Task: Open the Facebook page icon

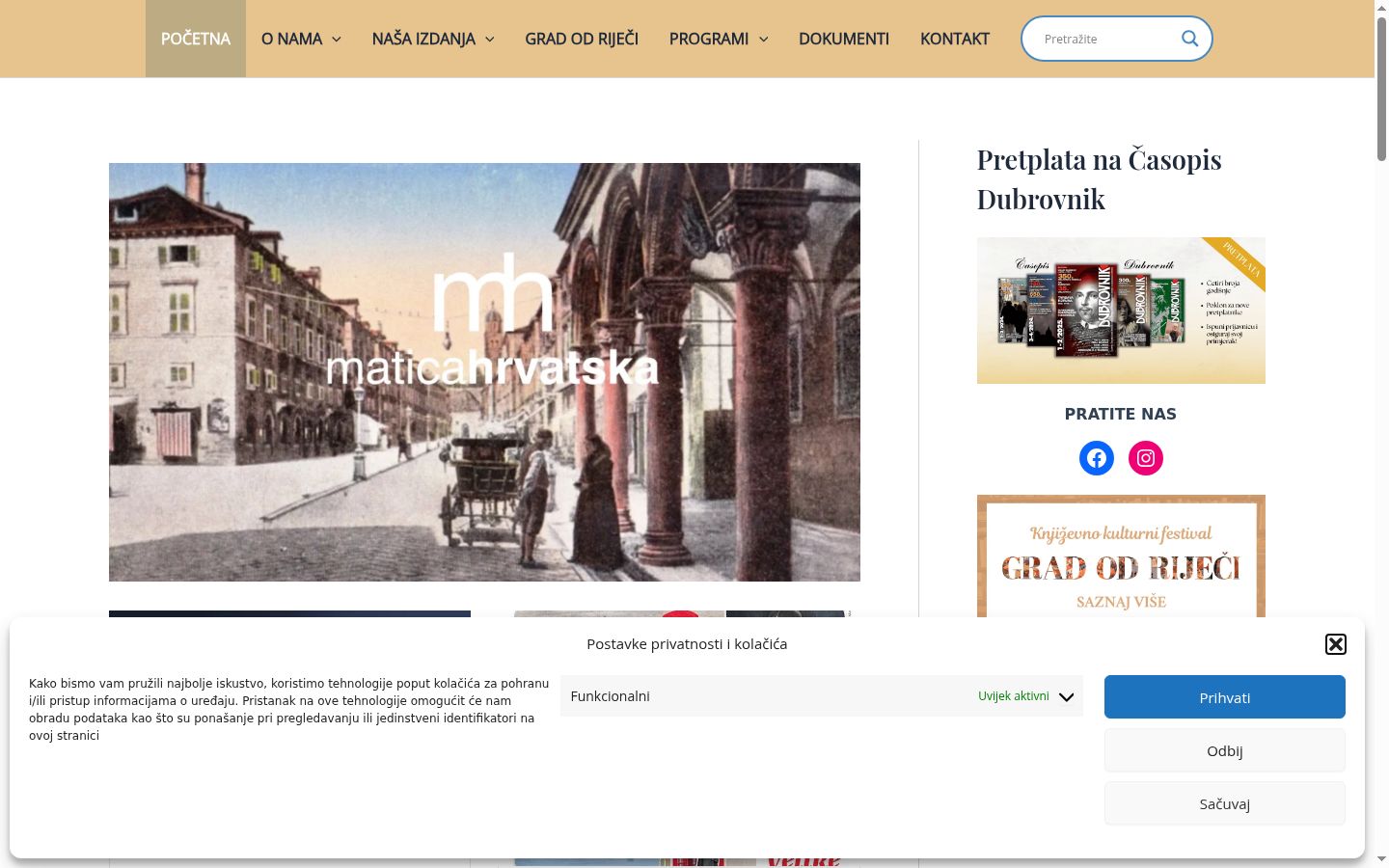Action: pos(1097,458)
